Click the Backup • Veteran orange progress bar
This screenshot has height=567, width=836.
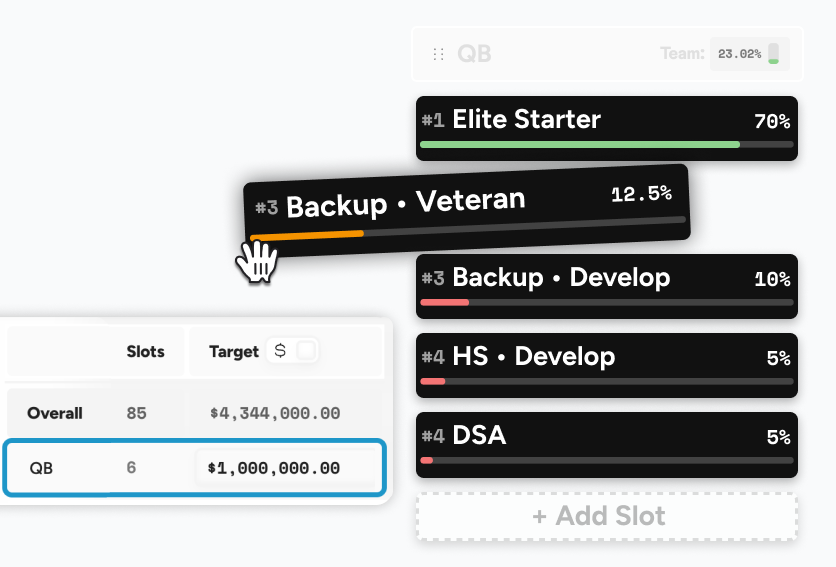[x=307, y=235]
